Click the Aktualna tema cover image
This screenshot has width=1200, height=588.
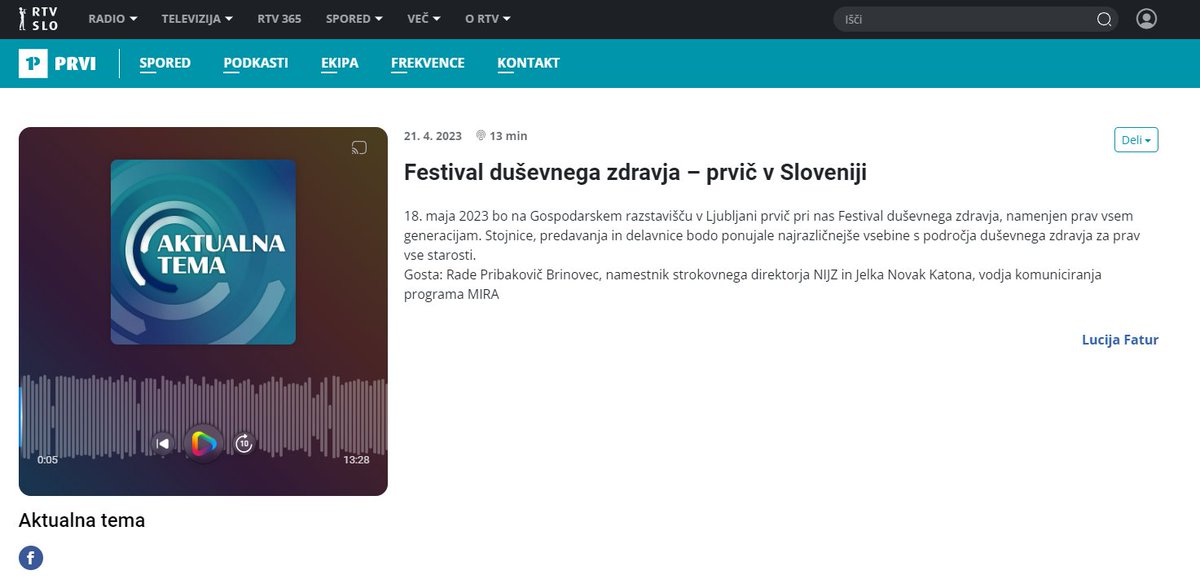[x=203, y=252]
